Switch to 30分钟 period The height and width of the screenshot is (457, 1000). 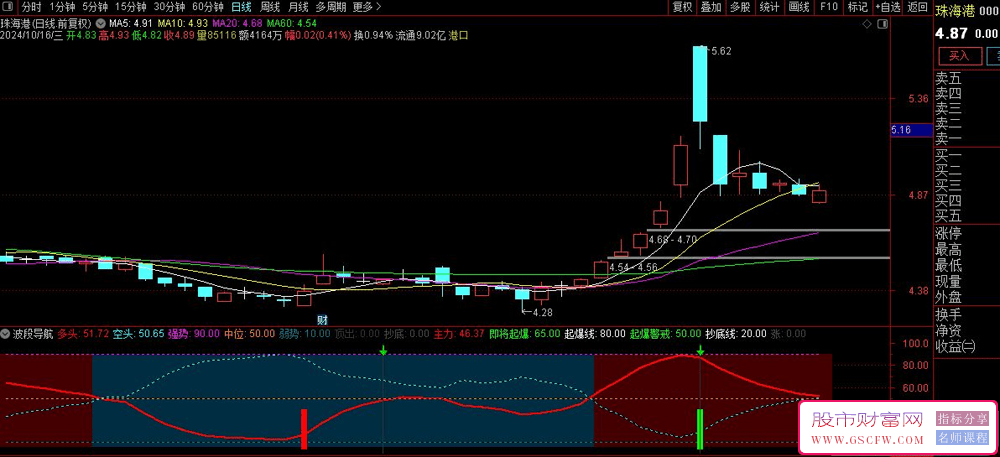tap(169, 7)
